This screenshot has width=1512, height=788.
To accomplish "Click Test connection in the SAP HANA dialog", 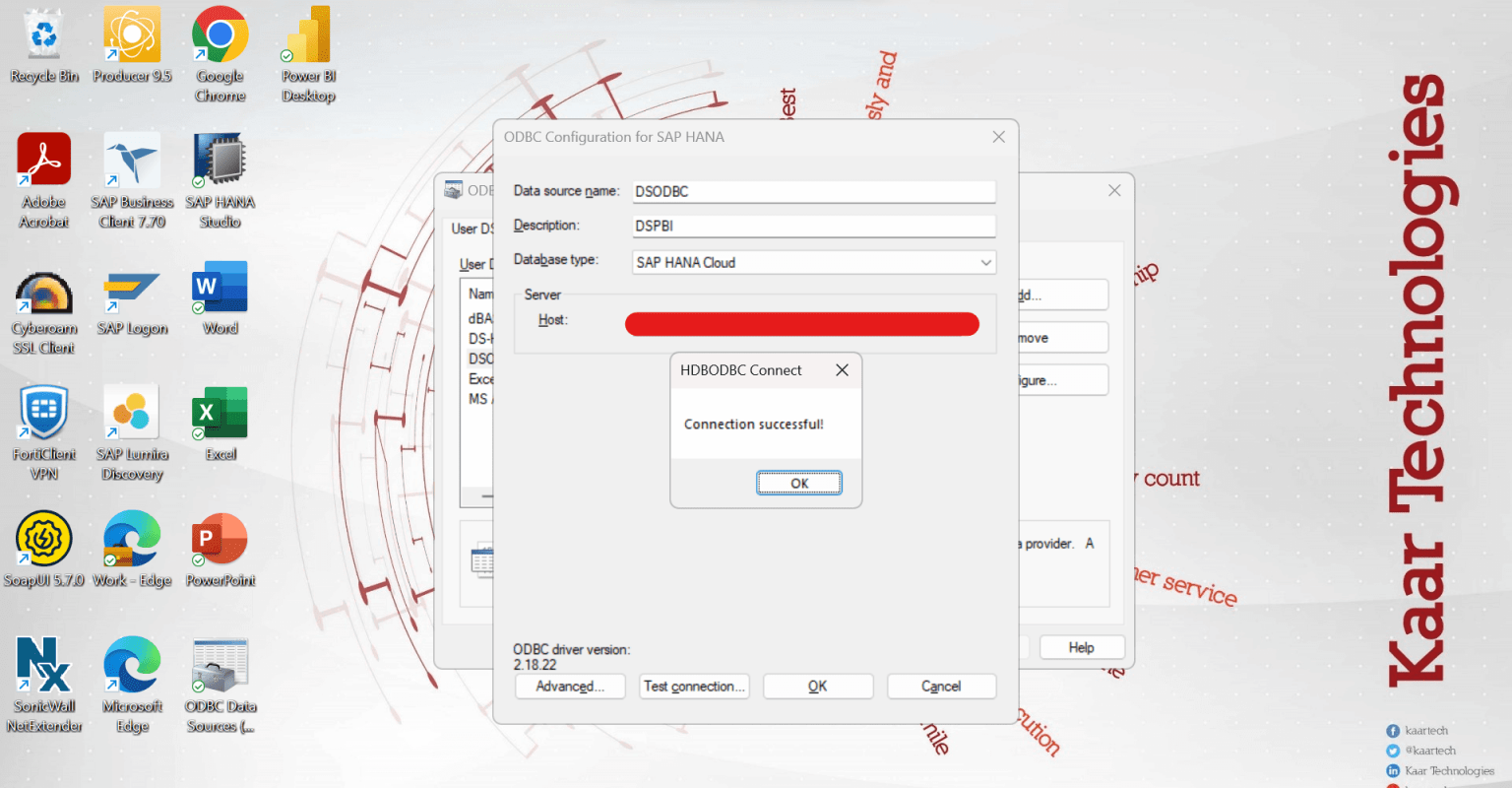I will [x=694, y=686].
